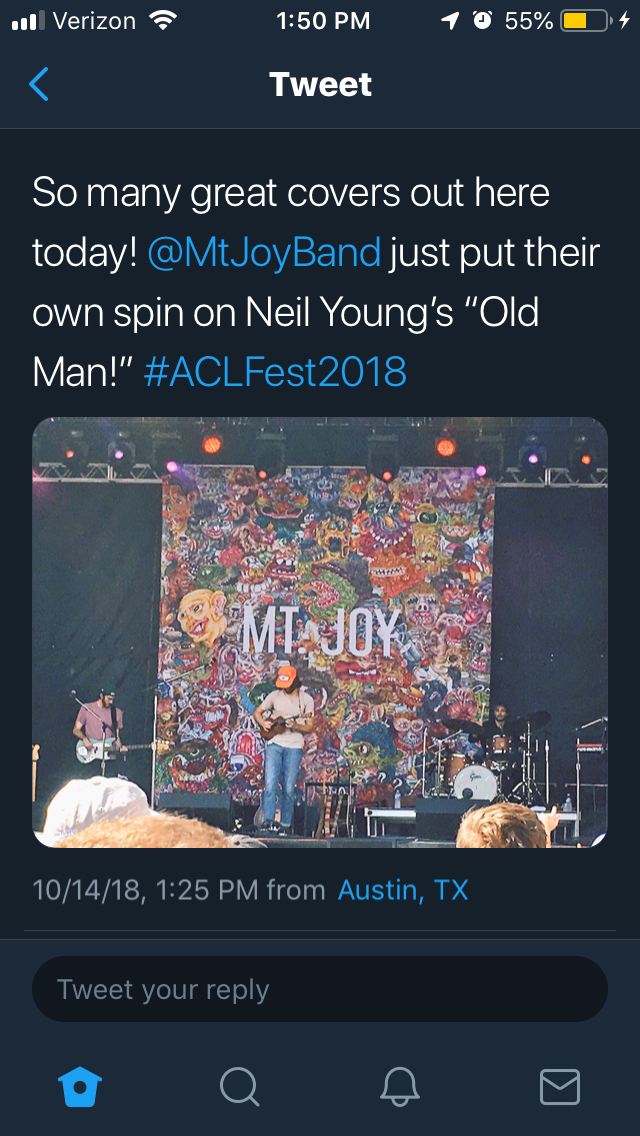
Task: Open the Mt. Joy concert photo
Action: tap(320, 632)
